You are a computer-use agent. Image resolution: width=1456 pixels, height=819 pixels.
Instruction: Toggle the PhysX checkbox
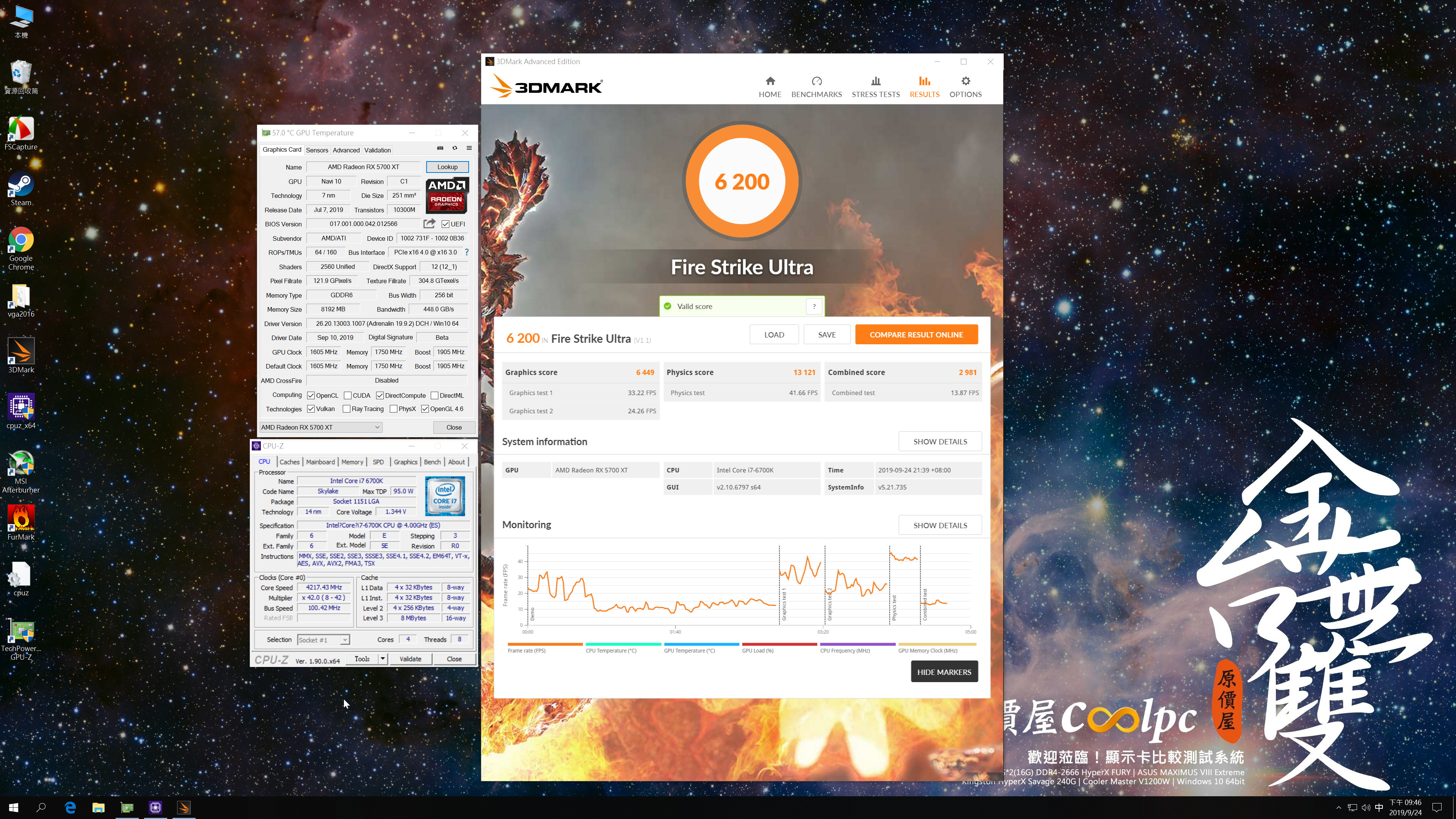click(394, 409)
